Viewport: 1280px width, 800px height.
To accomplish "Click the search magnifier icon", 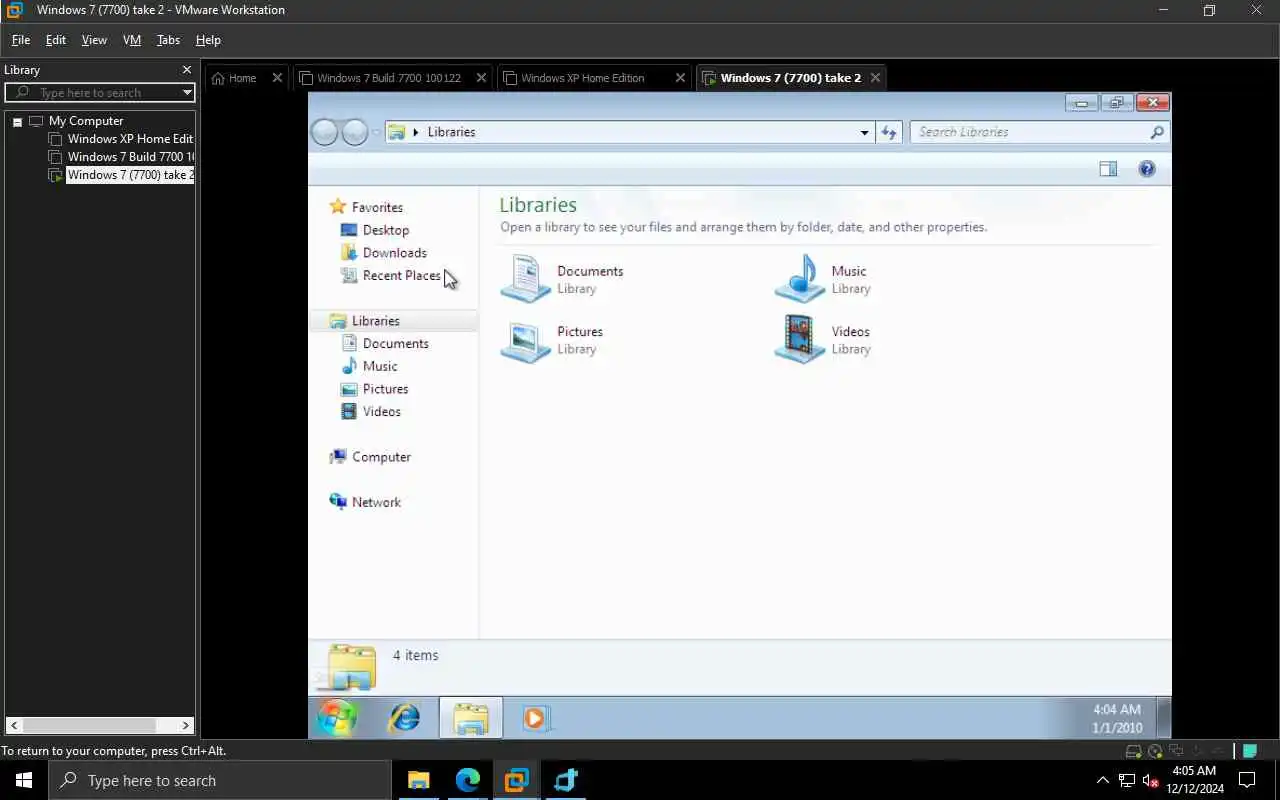I will 1157,132.
